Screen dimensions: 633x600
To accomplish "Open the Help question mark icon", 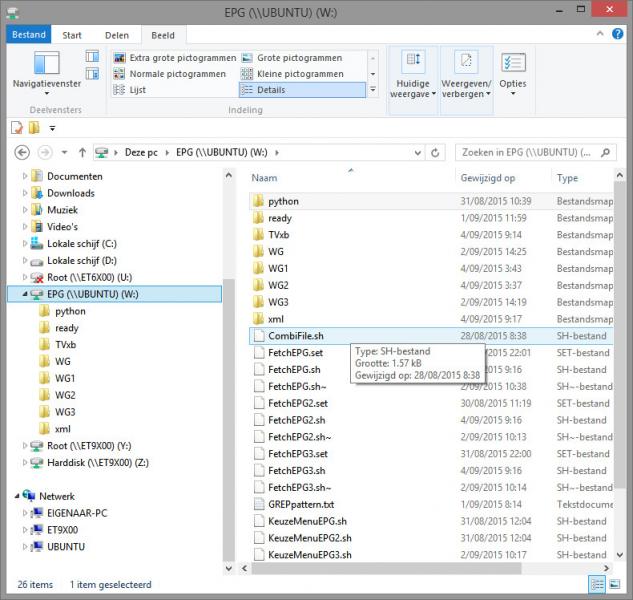I will 620,35.
